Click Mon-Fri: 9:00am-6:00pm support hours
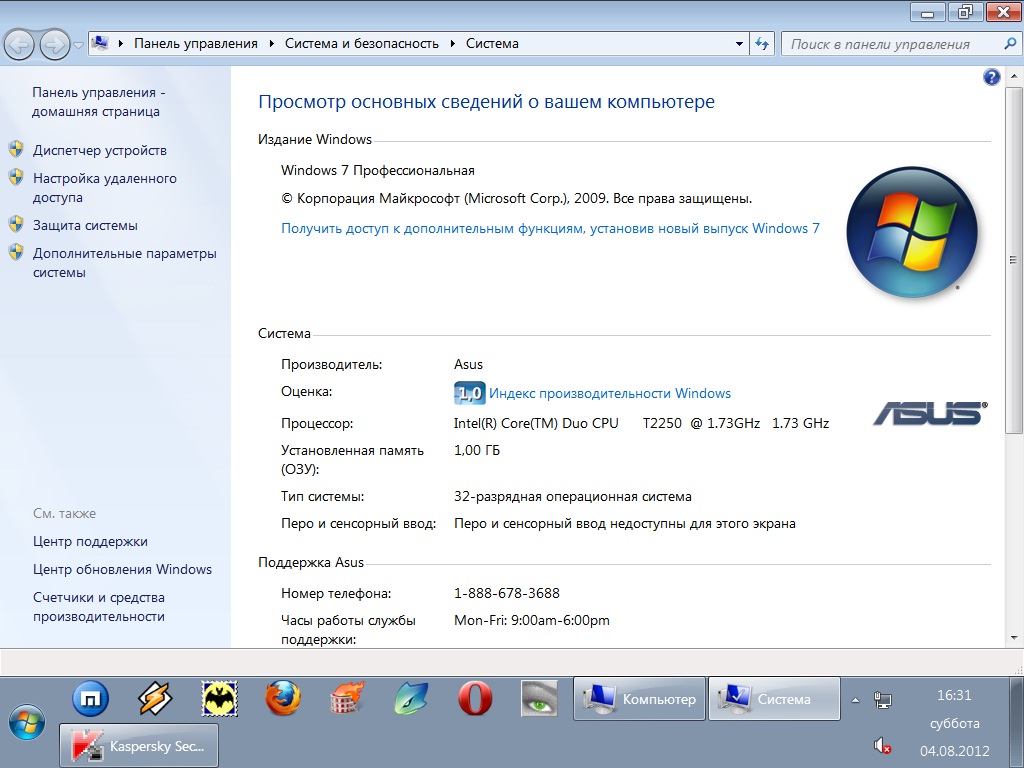Image resolution: width=1024 pixels, height=768 pixels. (532, 620)
